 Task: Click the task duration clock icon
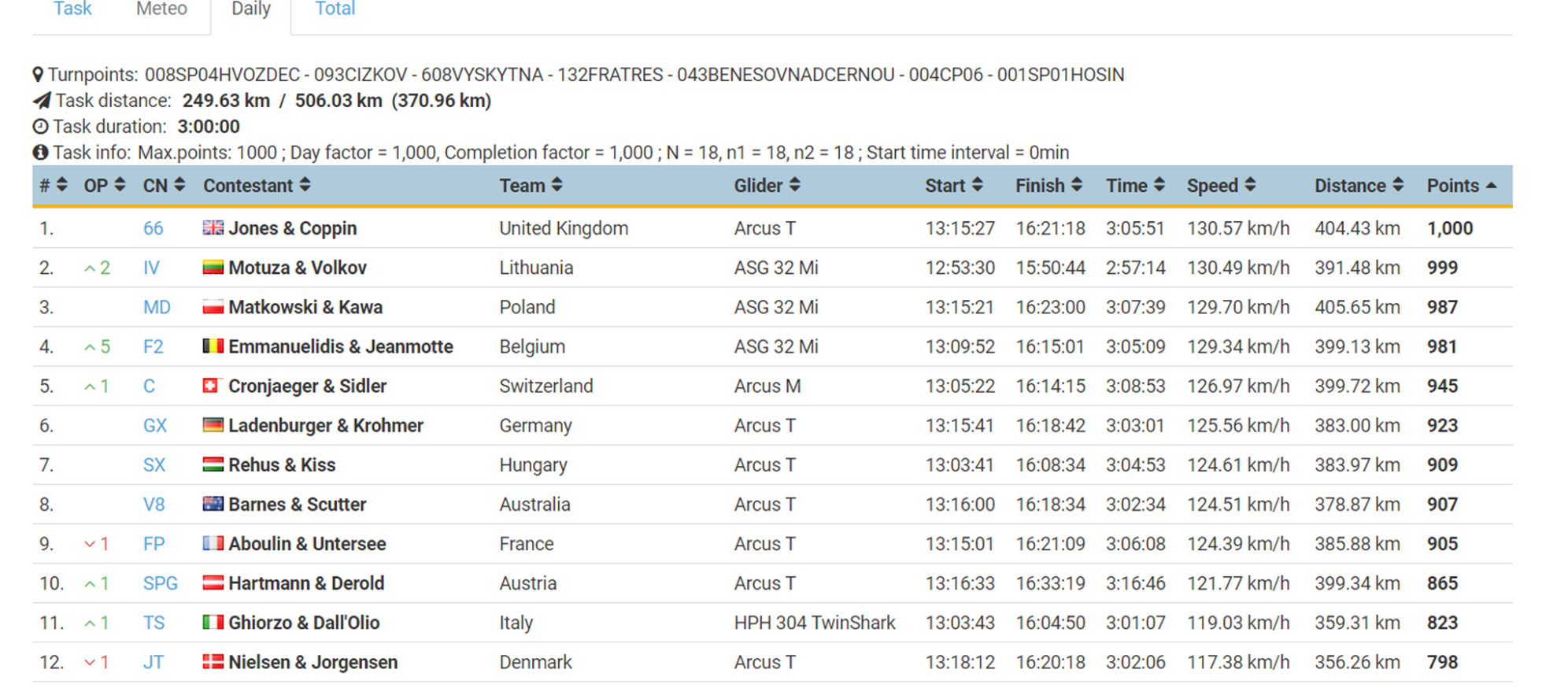tap(40, 127)
